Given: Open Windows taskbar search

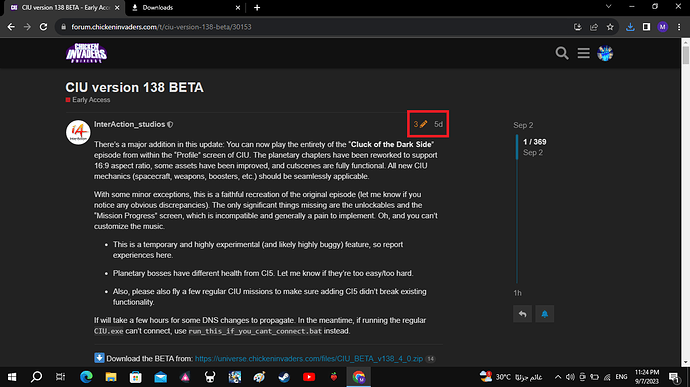Looking at the screenshot, I should (37, 377).
